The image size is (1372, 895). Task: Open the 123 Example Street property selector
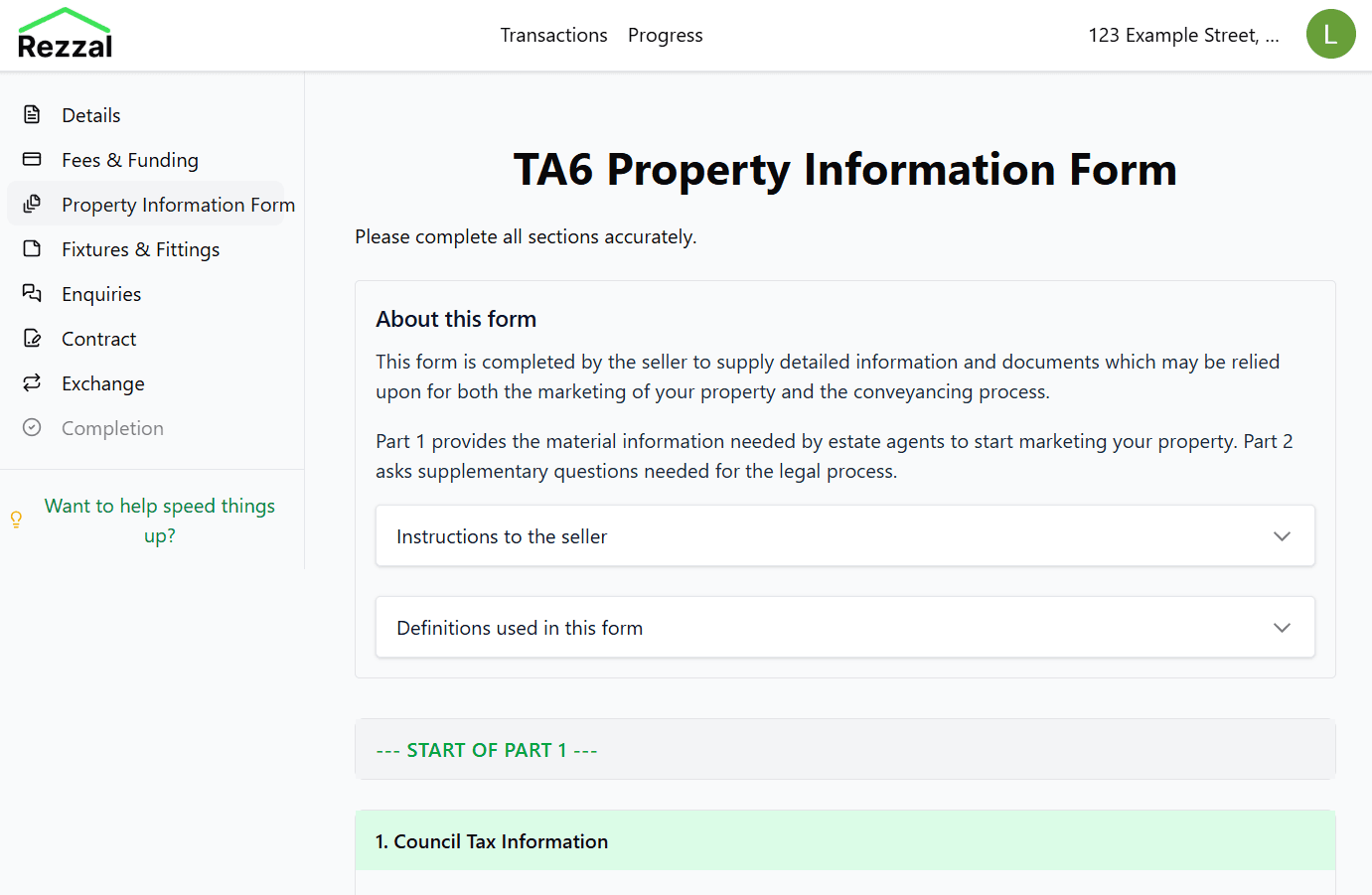pos(1183,36)
